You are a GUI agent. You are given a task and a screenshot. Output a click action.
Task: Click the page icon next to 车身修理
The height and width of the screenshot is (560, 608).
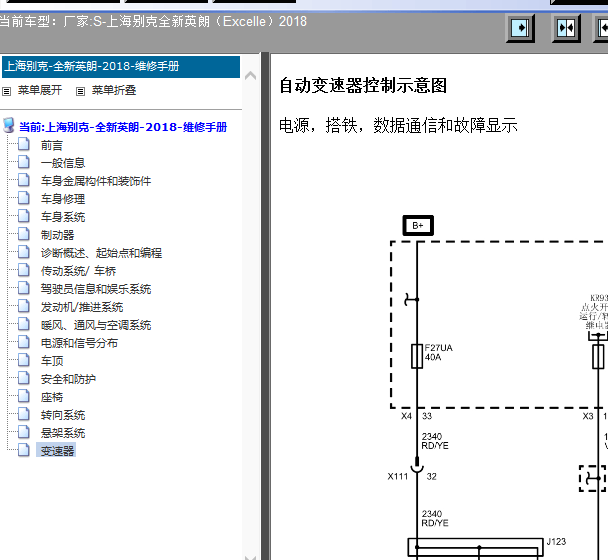point(24,198)
